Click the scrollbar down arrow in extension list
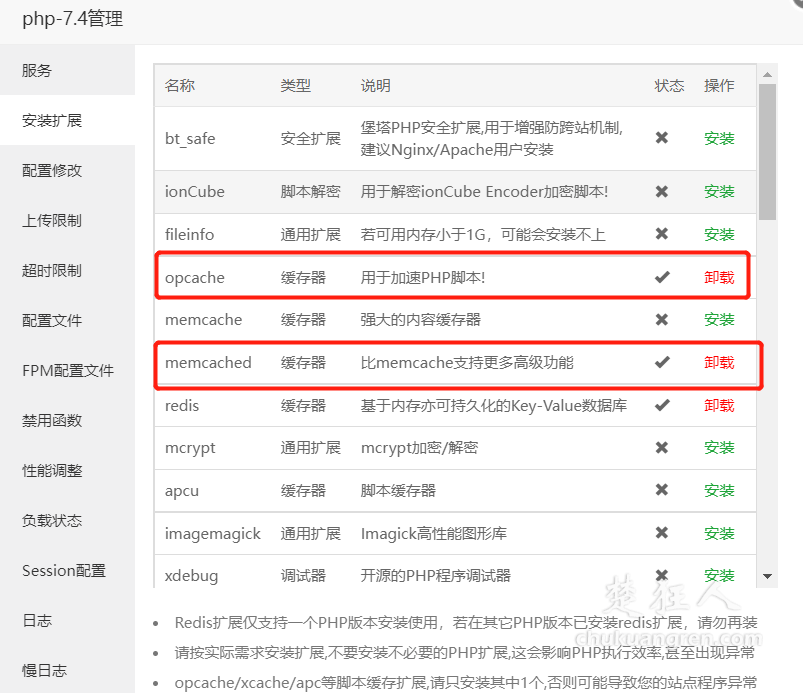 pos(767,576)
